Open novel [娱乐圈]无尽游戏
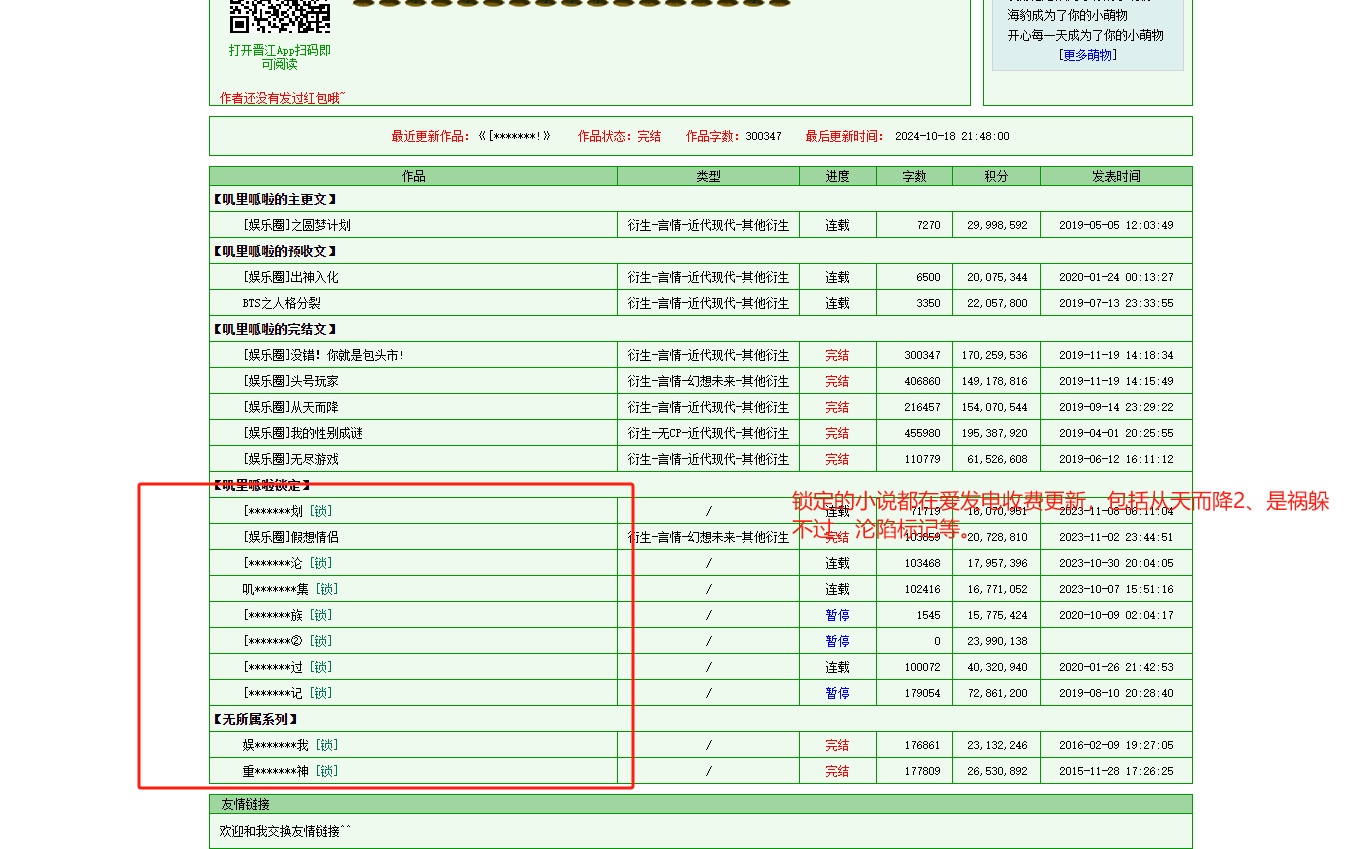Viewport: 1349px width, 849px height. pos(290,459)
